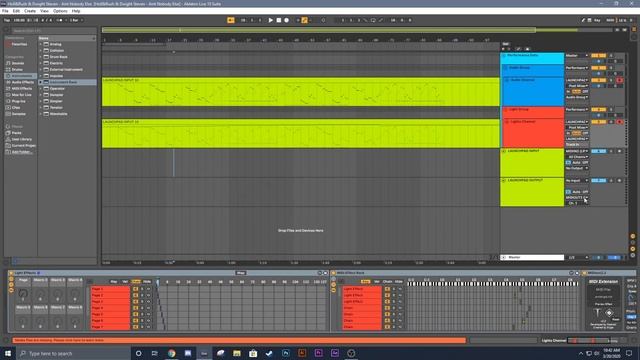This screenshot has width=640, height=360.
Task: Toggle the Performance Demo group track activator
Action: coord(598,55)
